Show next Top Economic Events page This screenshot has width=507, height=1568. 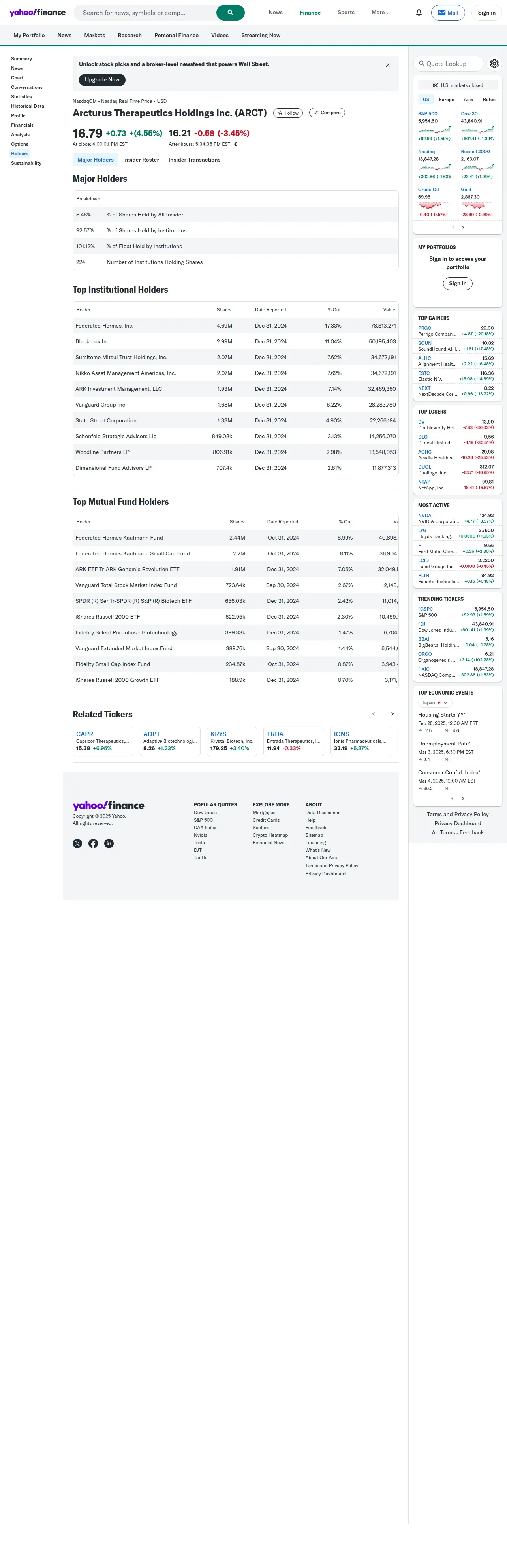(x=463, y=798)
